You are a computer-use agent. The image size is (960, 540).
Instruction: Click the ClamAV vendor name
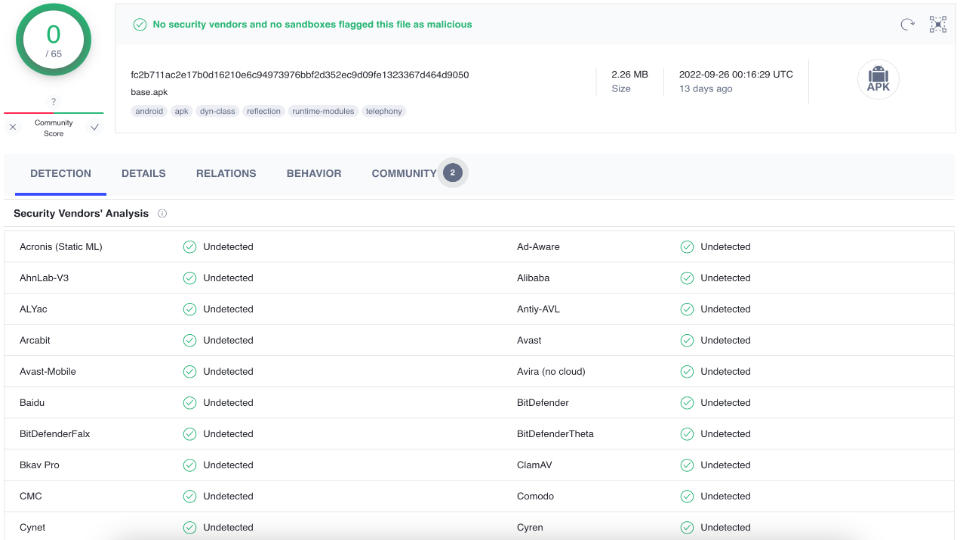534,465
